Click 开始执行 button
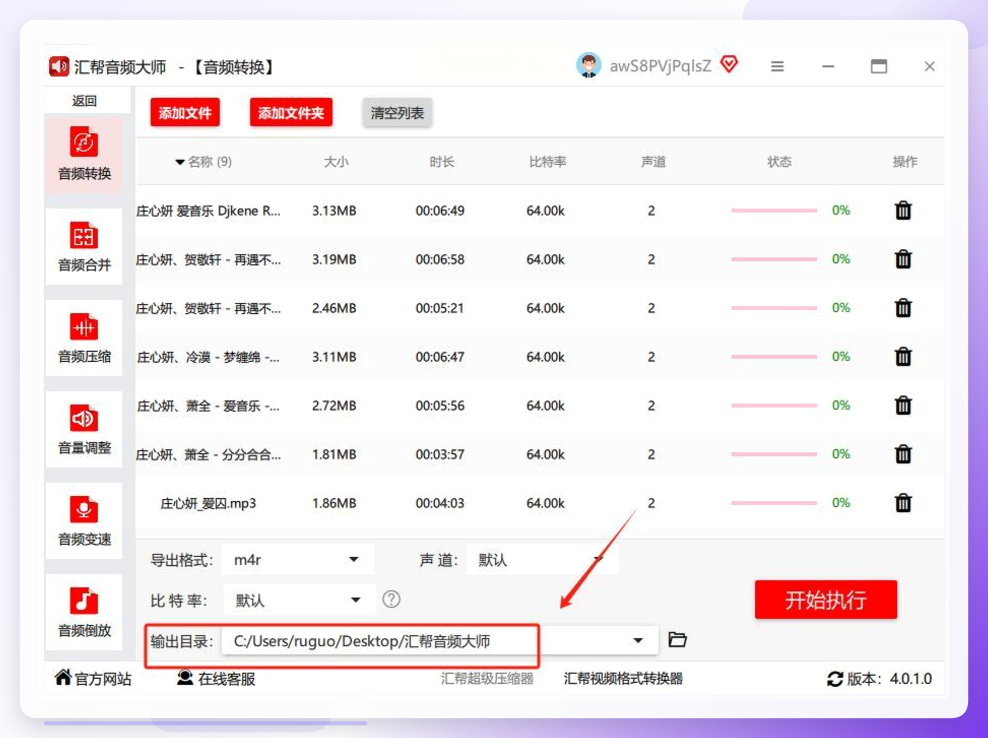This screenshot has height=738, width=988. (x=825, y=599)
